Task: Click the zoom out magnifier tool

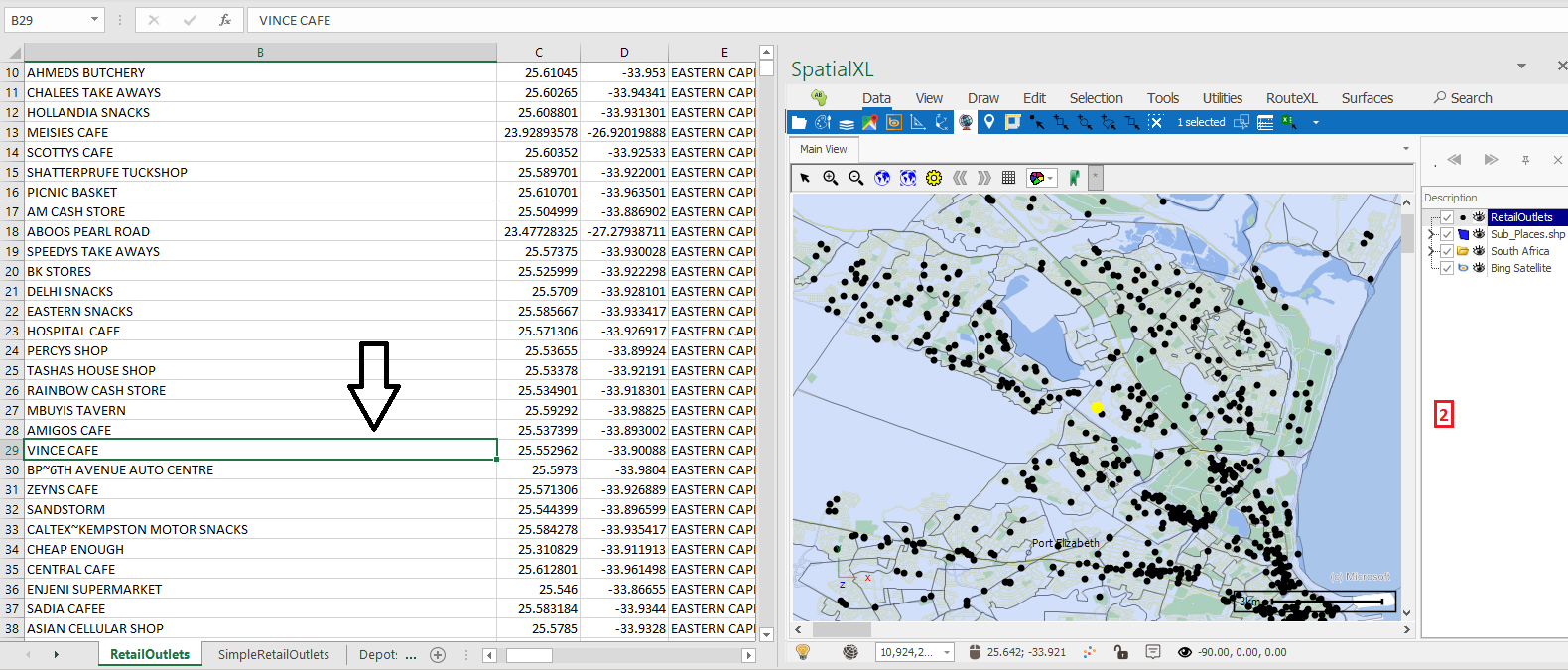Action: 855,178
